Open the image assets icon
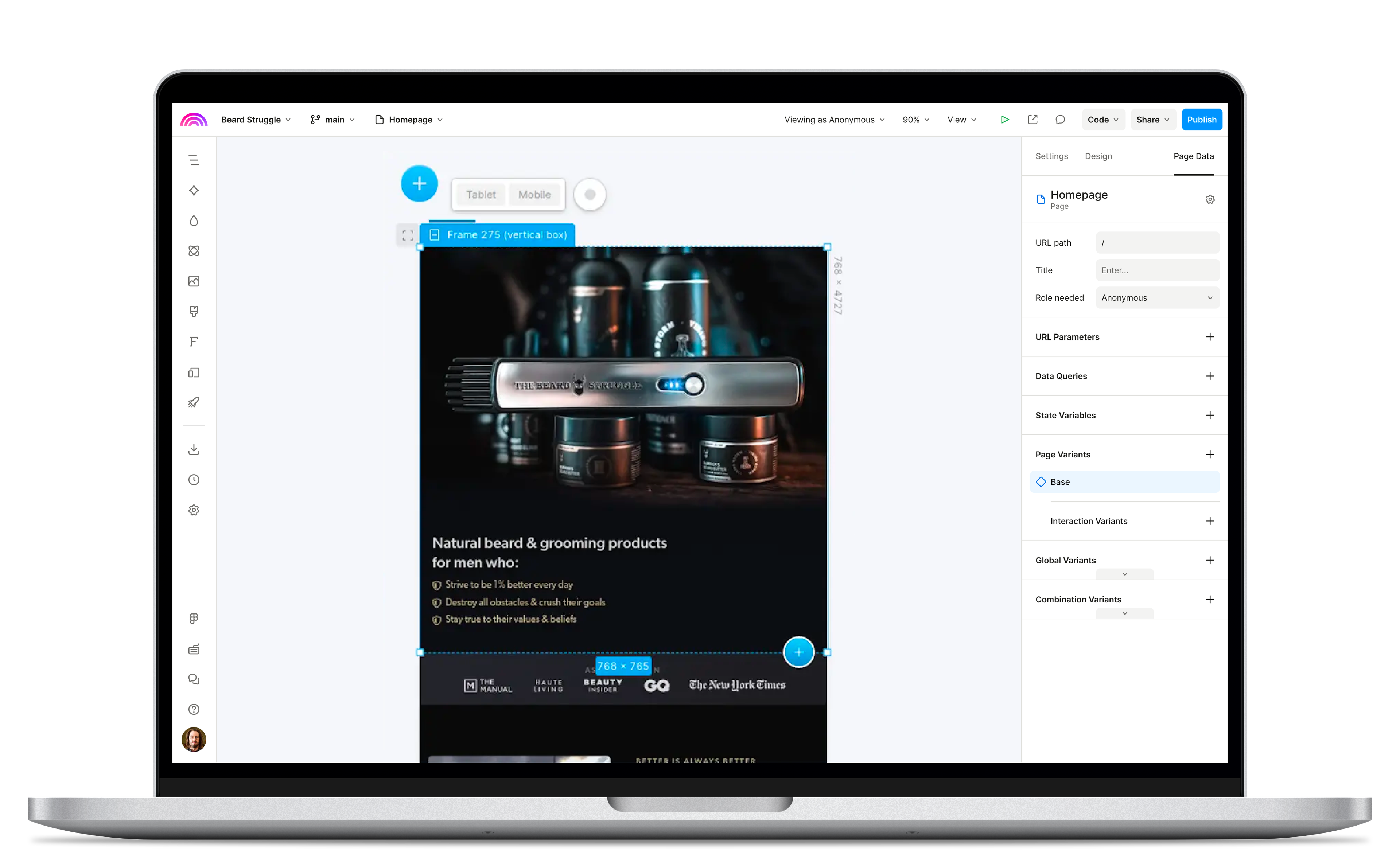 (194, 281)
